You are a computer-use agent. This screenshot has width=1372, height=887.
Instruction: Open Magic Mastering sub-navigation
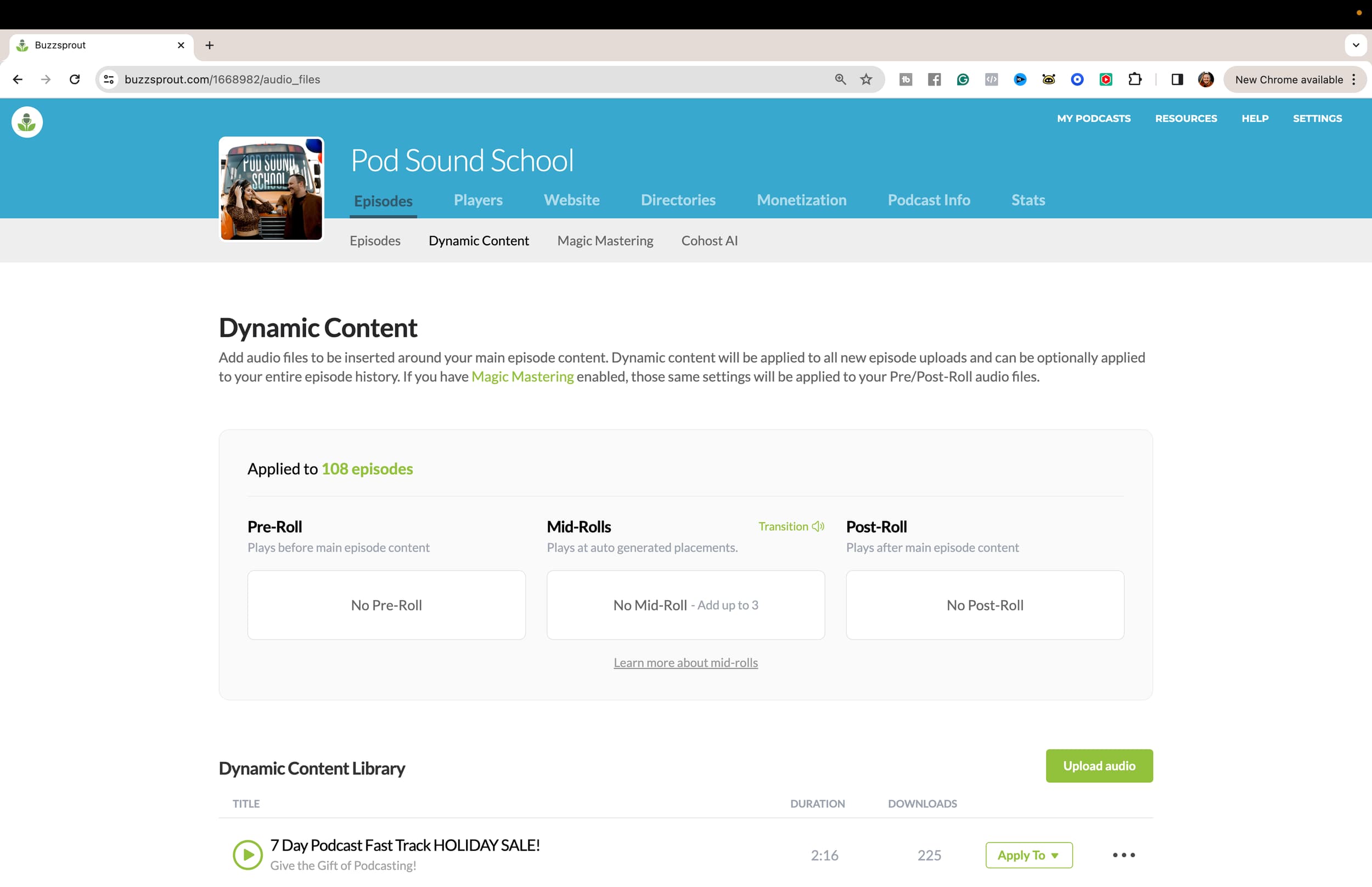(x=605, y=241)
